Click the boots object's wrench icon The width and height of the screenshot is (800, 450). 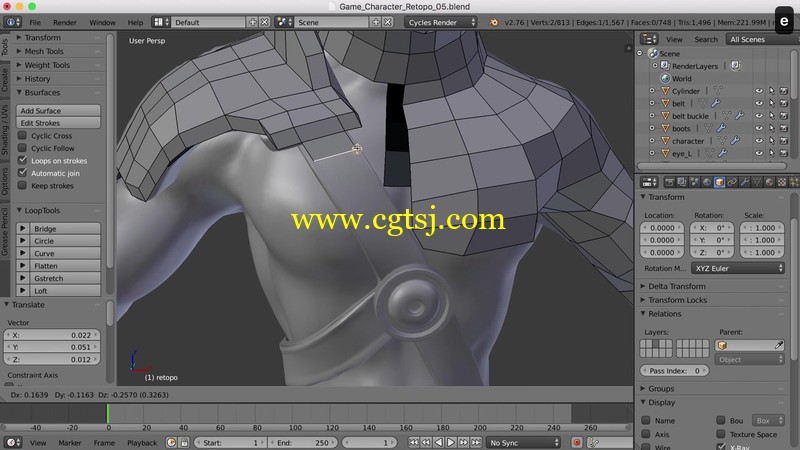721,128
